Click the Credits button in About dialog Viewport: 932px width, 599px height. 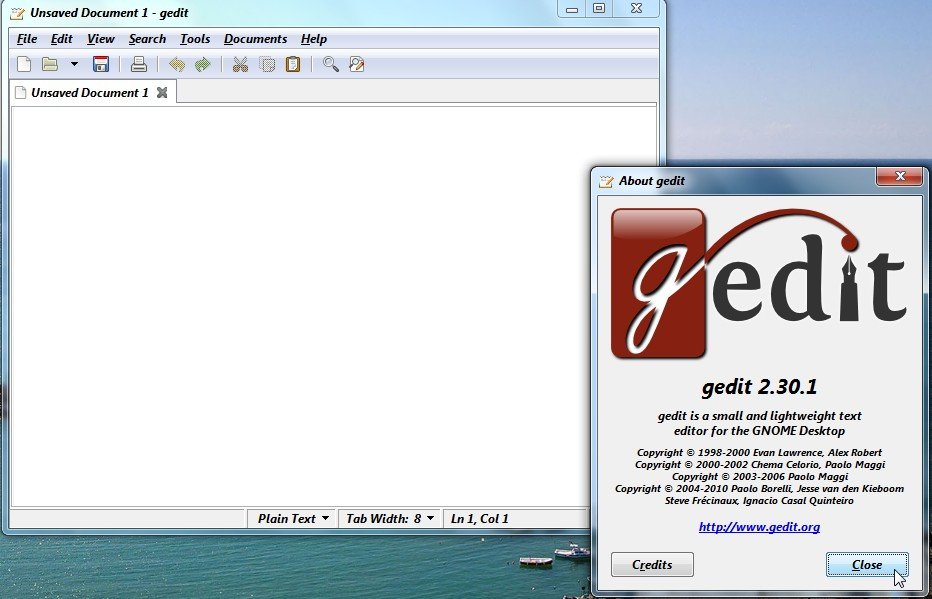tap(652, 565)
